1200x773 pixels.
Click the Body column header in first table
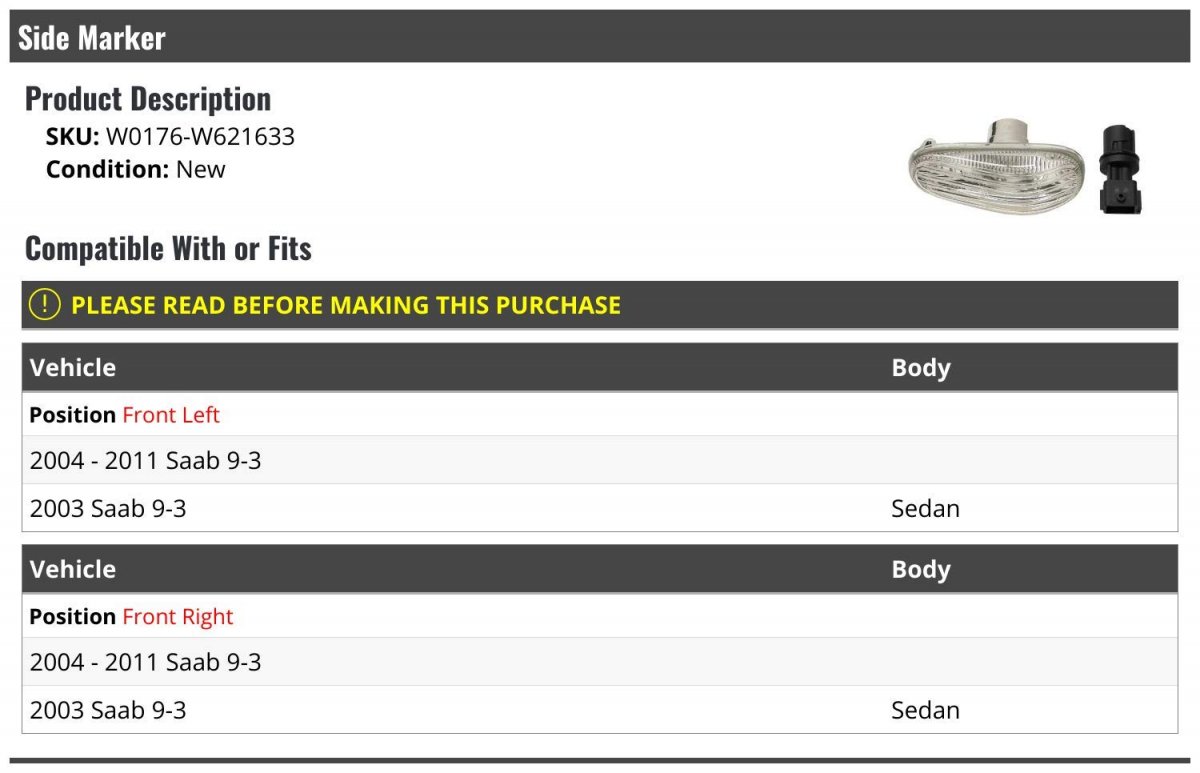pyautogui.click(x=921, y=367)
